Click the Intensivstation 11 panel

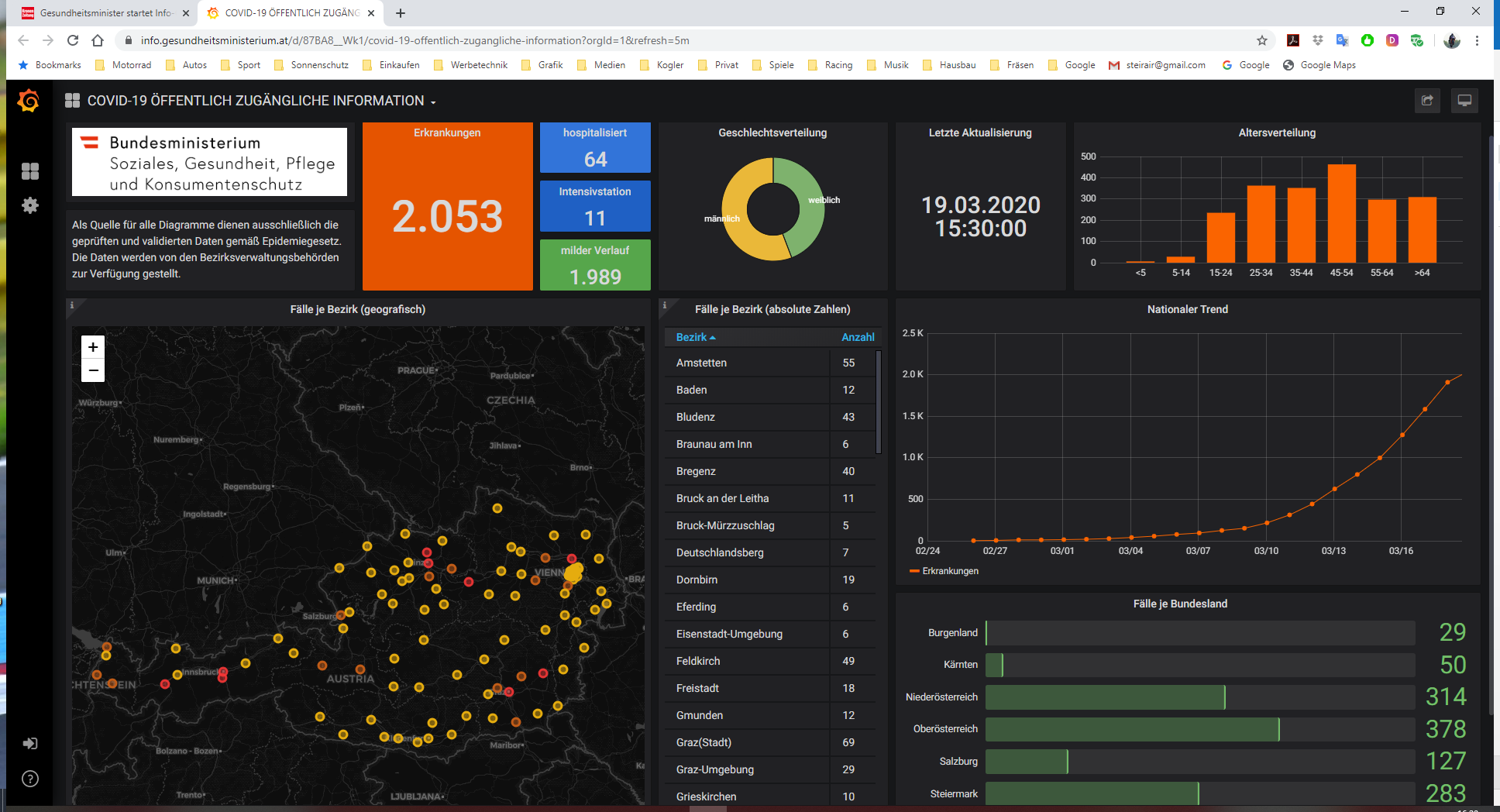coord(595,206)
